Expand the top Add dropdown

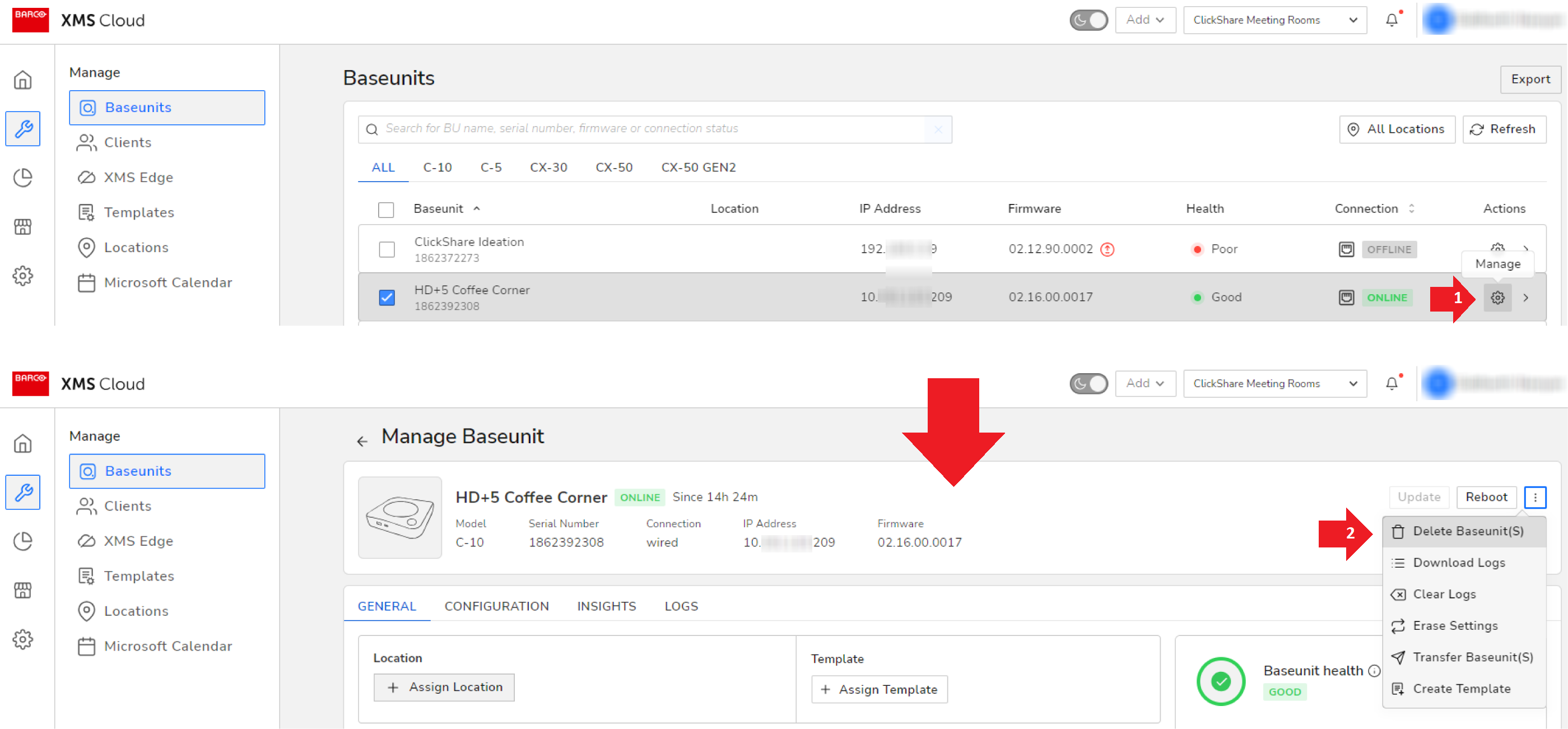1144,20
